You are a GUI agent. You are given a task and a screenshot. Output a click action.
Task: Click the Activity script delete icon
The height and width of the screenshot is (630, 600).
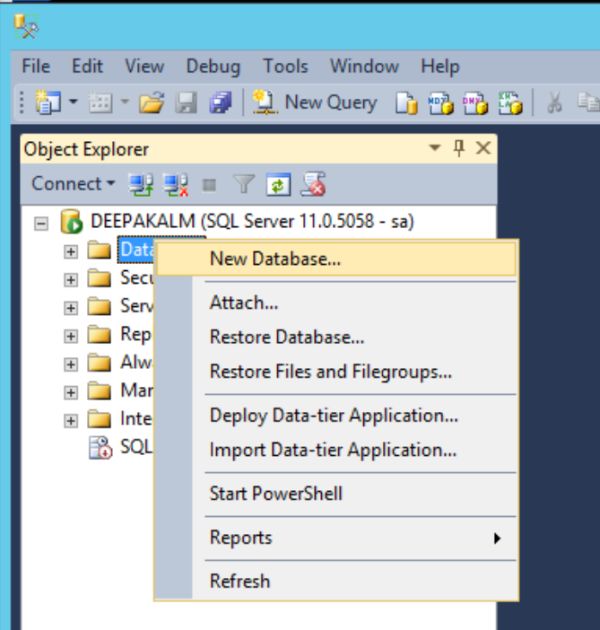pyautogui.click(x=313, y=184)
